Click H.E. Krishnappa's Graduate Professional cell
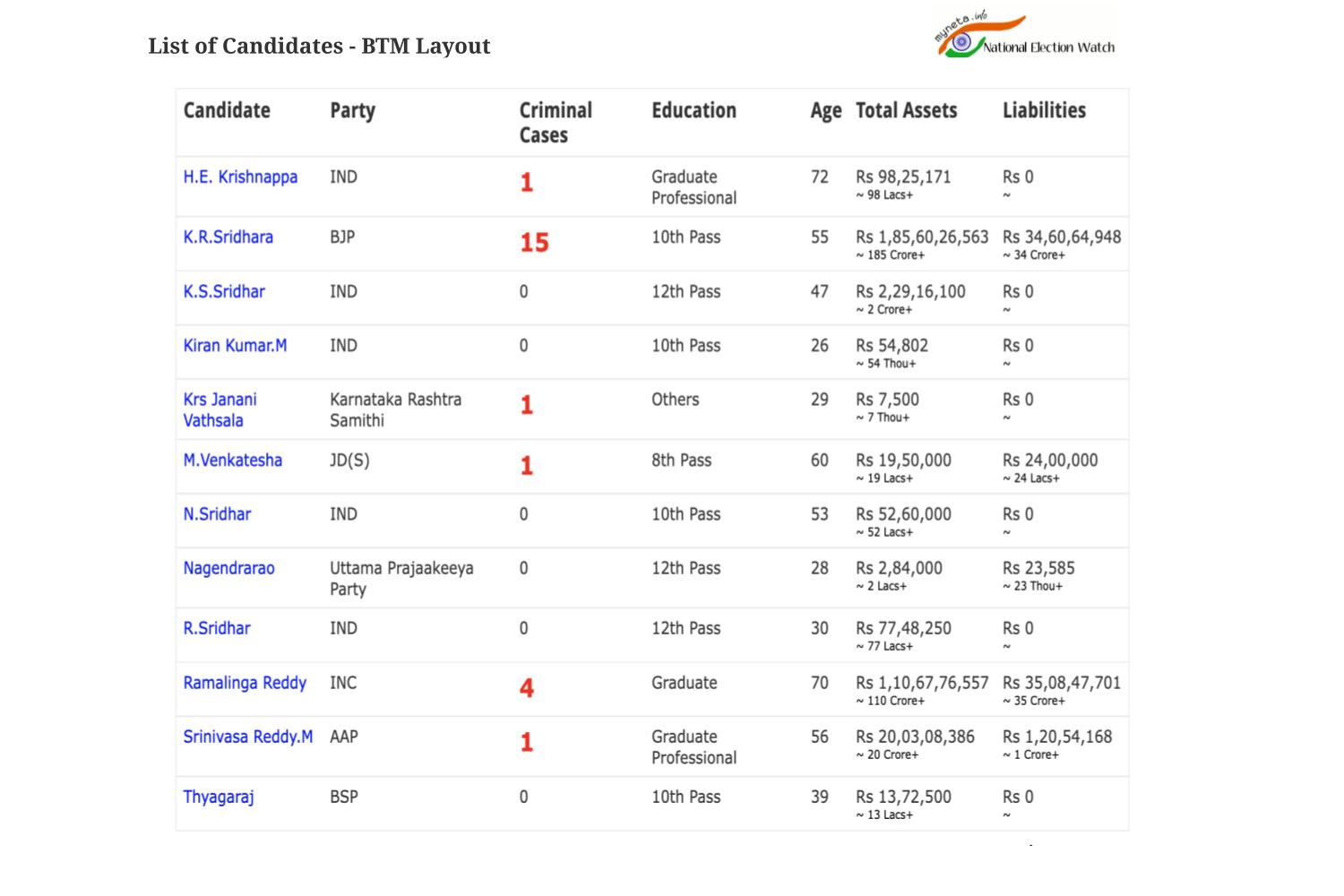The height and width of the screenshot is (896, 1344). 694,187
